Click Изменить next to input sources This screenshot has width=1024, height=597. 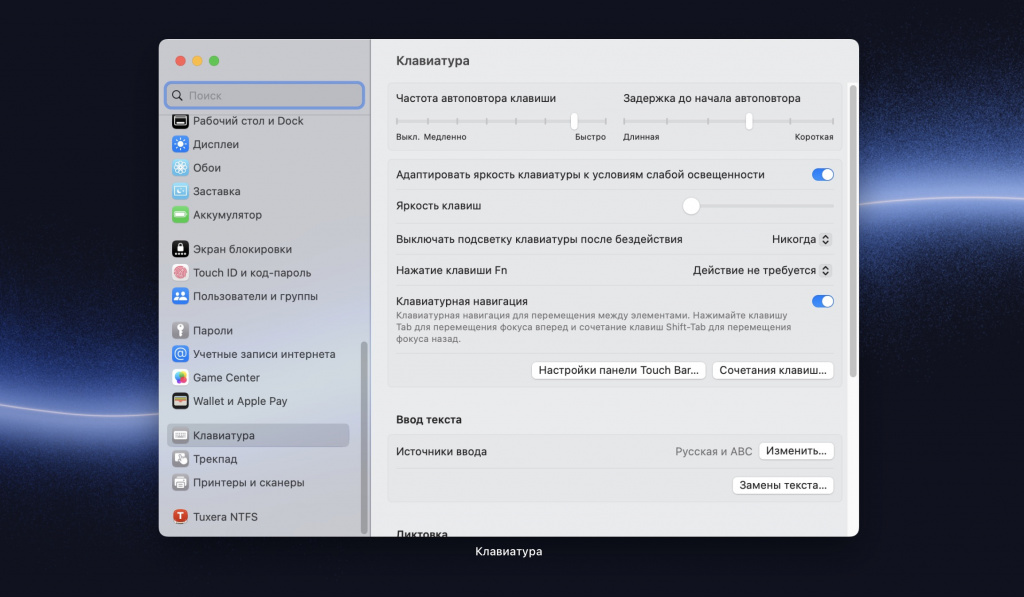(x=796, y=451)
